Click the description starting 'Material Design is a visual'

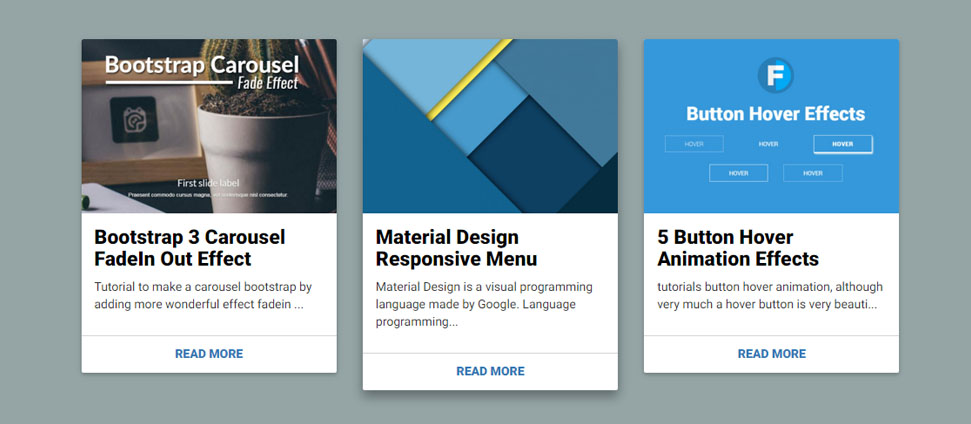coord(484,304)
